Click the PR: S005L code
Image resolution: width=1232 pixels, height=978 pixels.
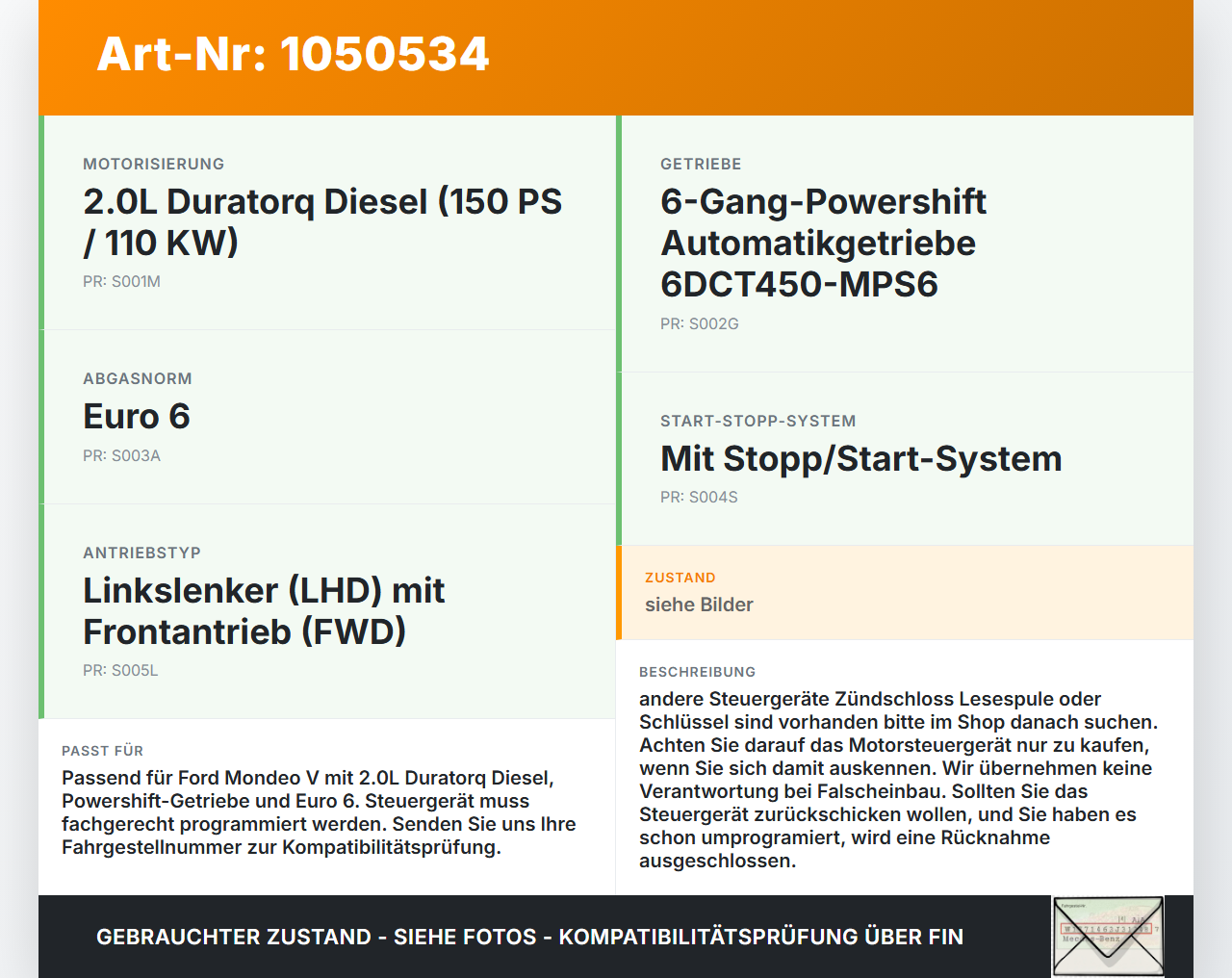pyautogui.click(x=120, y=671)
